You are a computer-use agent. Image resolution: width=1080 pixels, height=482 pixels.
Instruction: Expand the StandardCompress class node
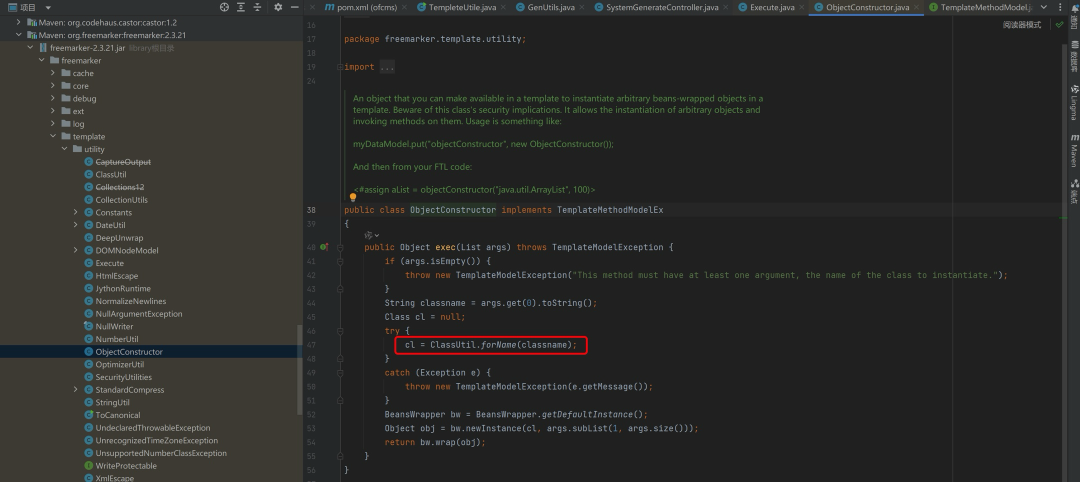[76, 390]
